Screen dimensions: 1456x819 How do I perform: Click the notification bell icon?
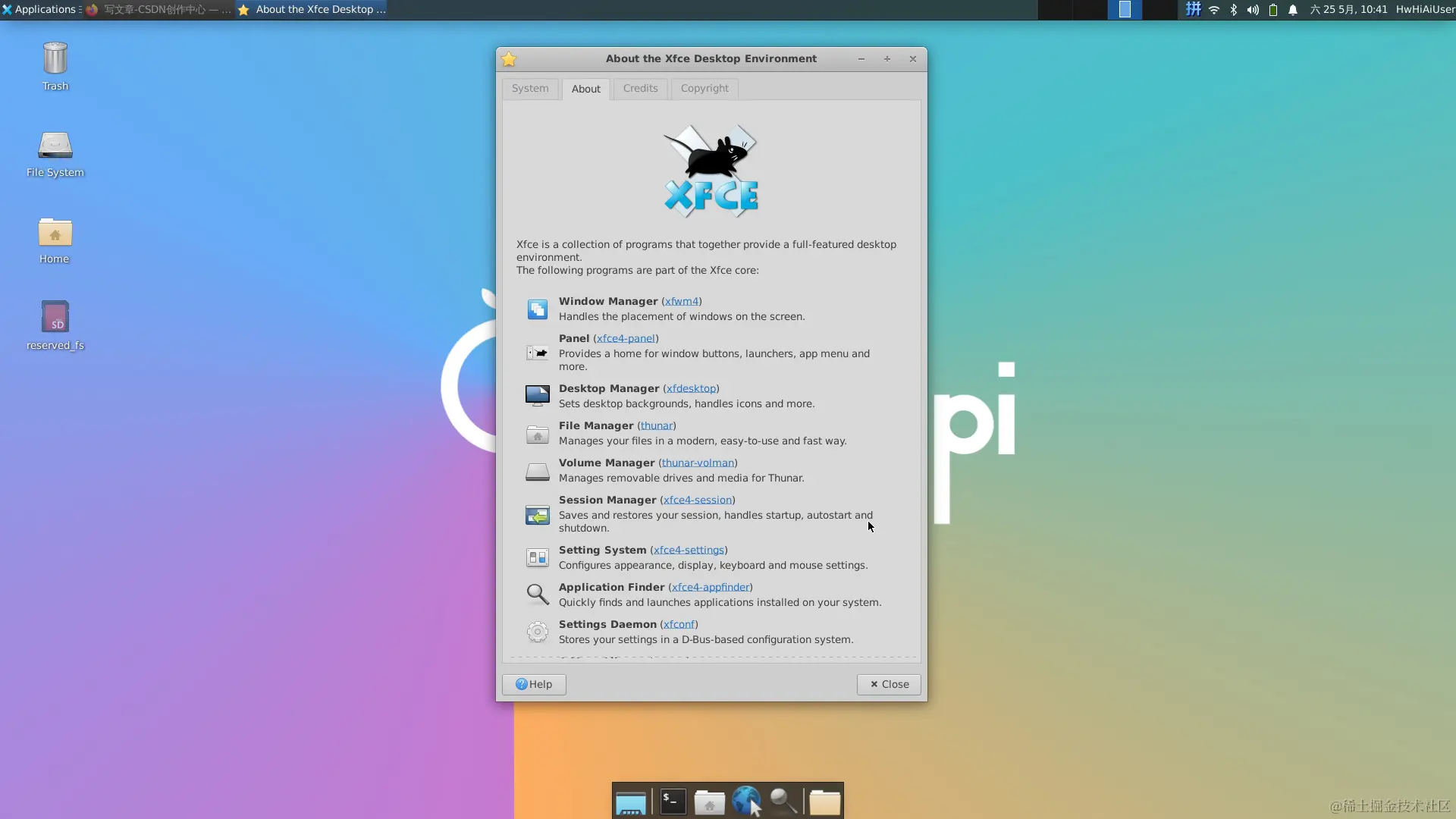tap(1293, 10)
